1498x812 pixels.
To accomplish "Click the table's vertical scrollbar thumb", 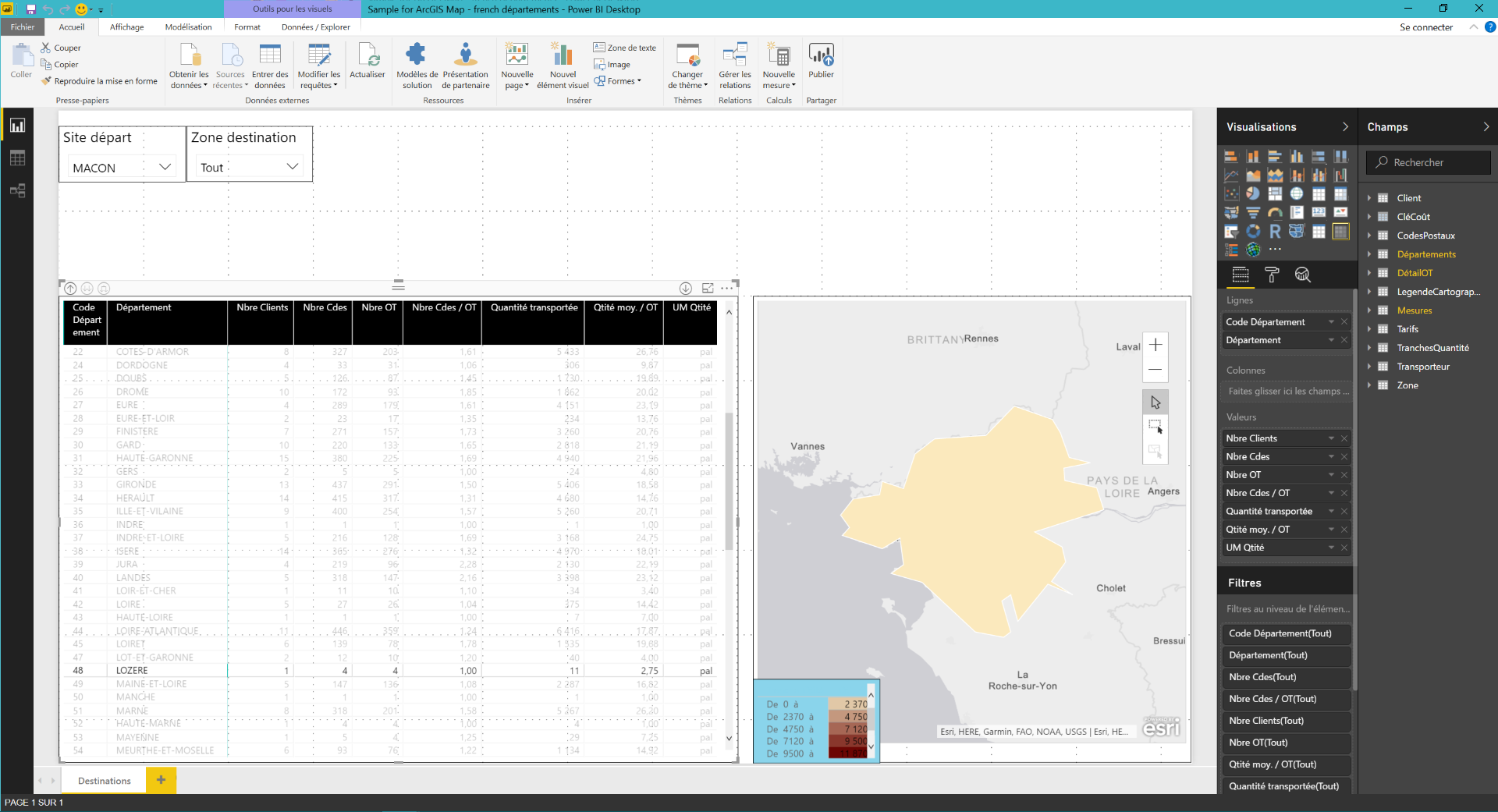I will pos(729,481).
